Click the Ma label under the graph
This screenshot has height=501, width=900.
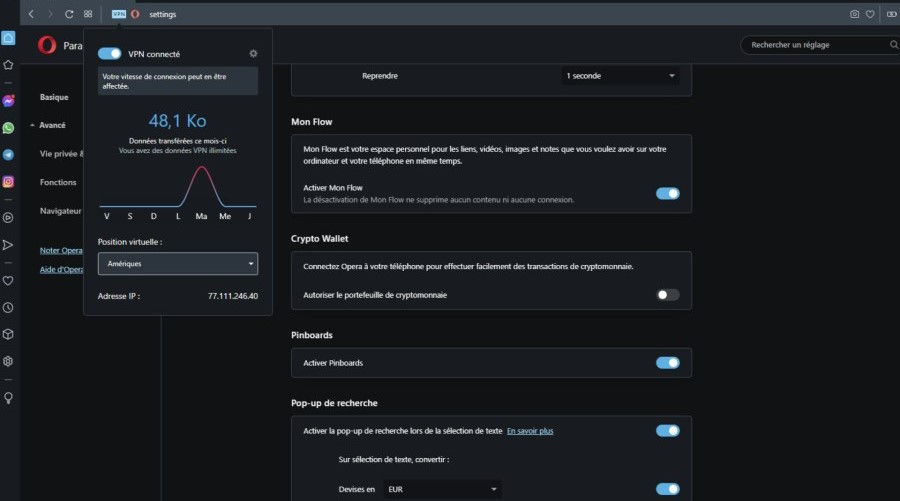[201, 216]
